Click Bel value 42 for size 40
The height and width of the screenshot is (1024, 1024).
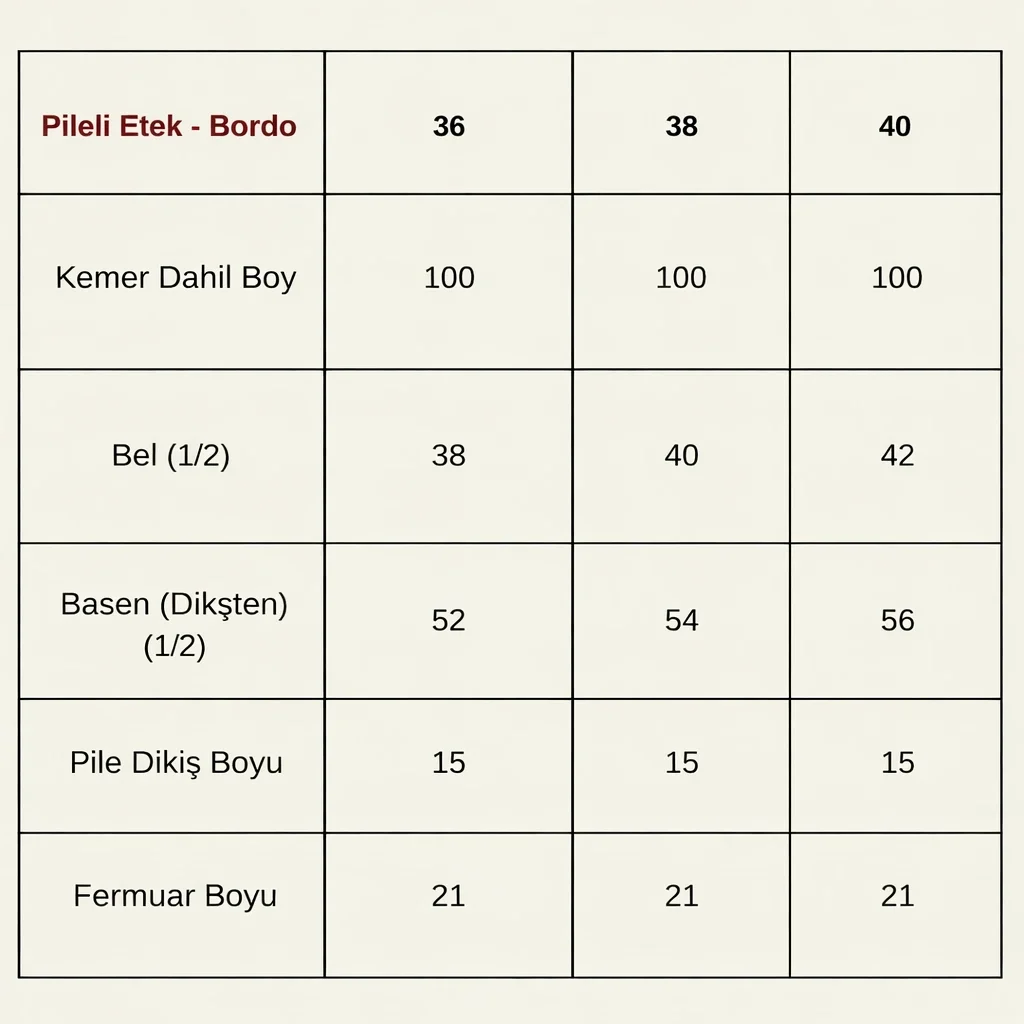pyautogui.click(x=897, y=456)
